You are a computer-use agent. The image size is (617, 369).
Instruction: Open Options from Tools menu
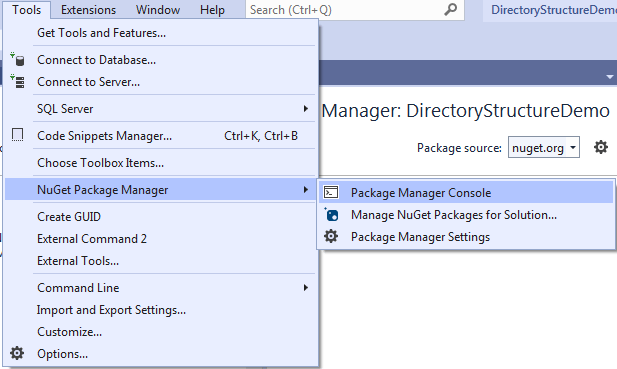(161, 354)
